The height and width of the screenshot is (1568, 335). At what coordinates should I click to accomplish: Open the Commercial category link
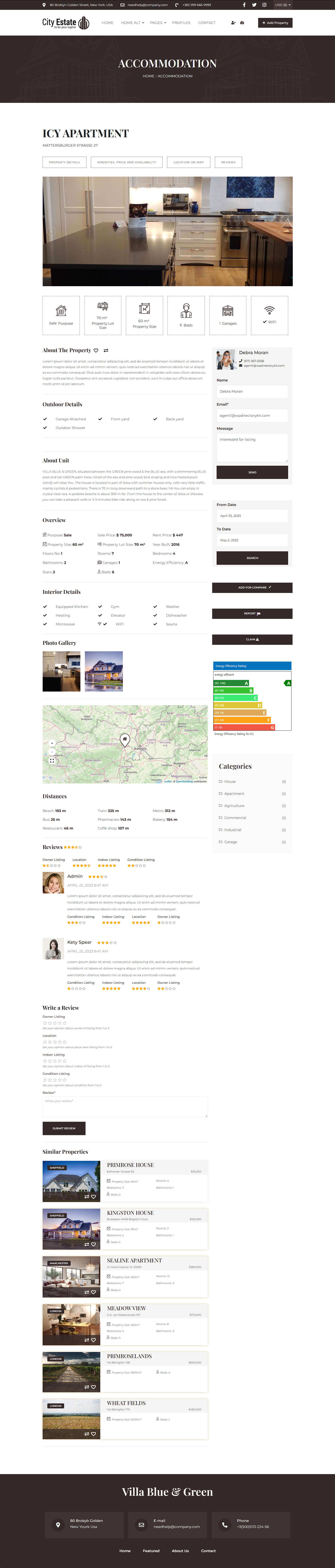pos(235,817)
